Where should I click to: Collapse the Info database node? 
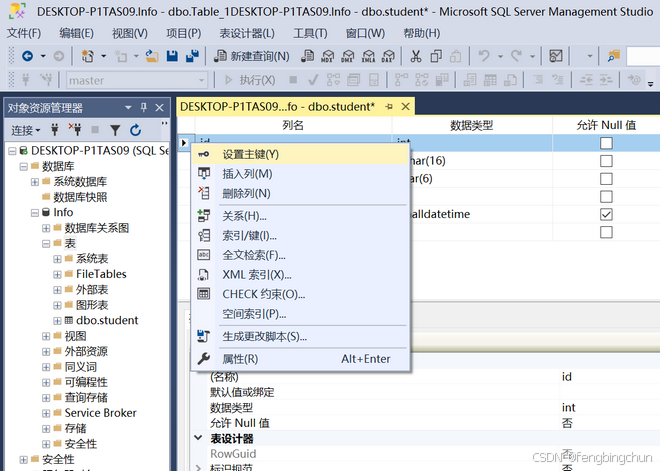pos(35,213)
